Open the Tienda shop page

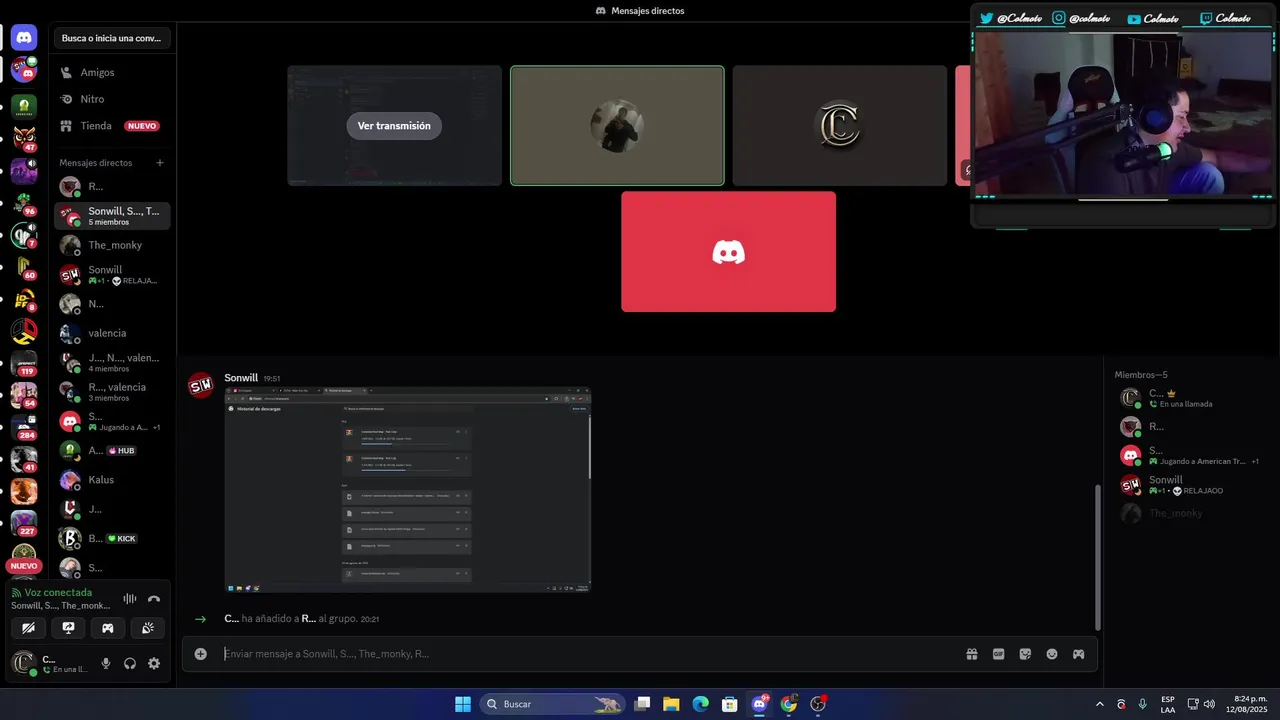pyautogui.click(x=112, y=126)
